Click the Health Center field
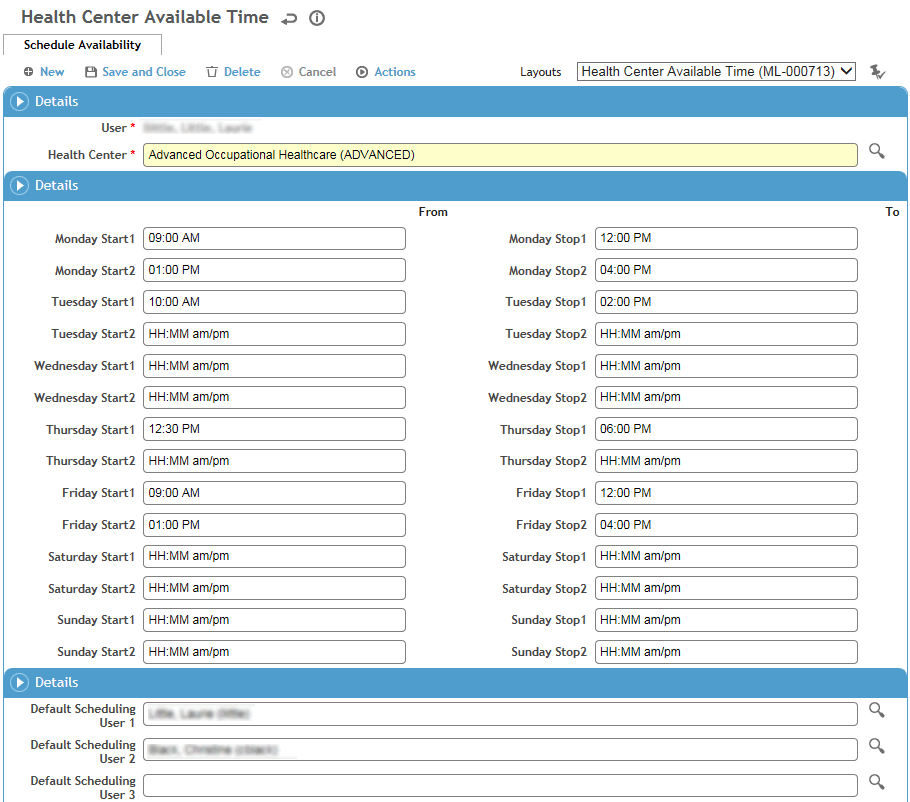The height and width of the screenshot is (802, 910). [499, 155]
